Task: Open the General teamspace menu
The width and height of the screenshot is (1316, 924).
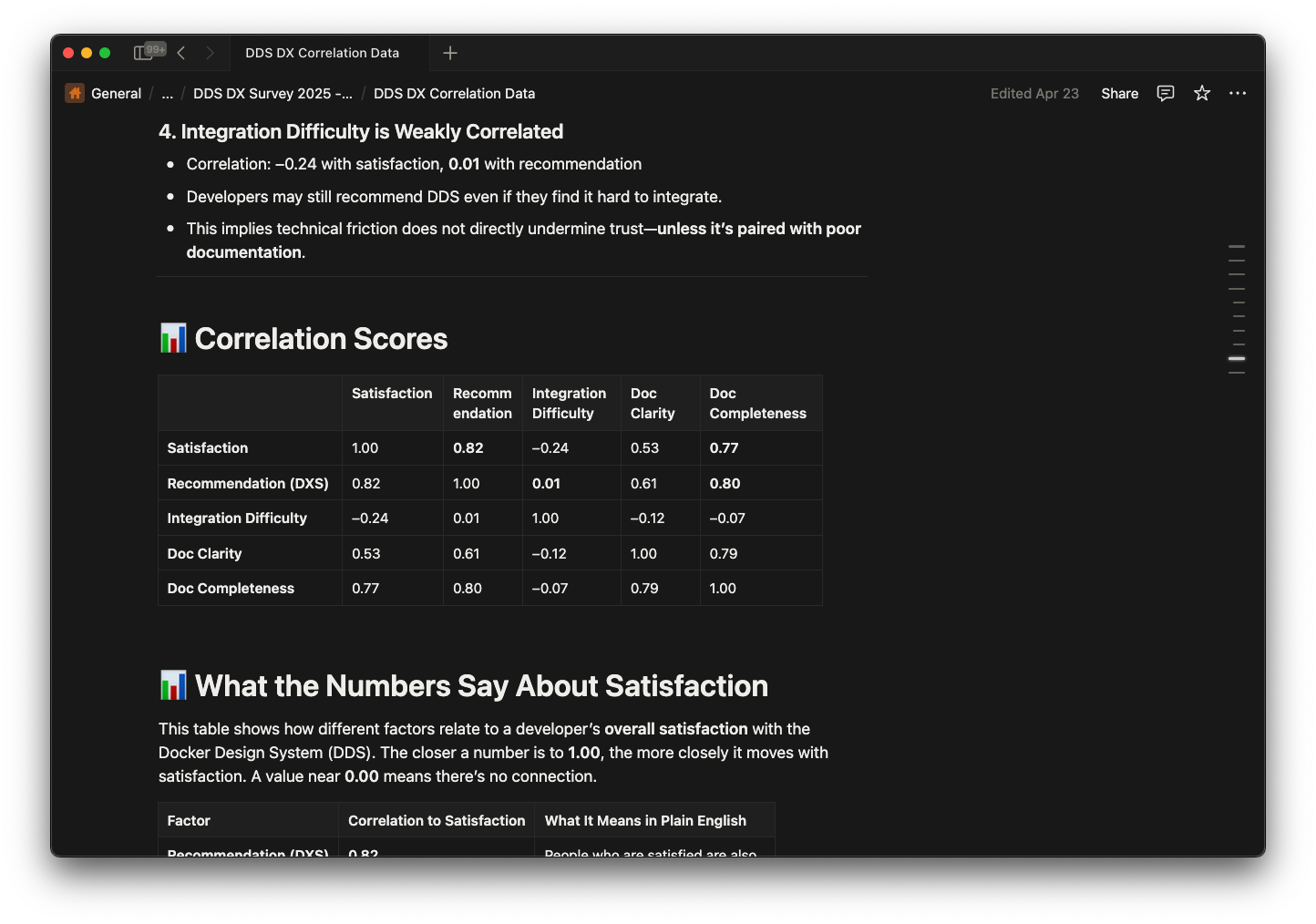Action: [x=116, y=93]
